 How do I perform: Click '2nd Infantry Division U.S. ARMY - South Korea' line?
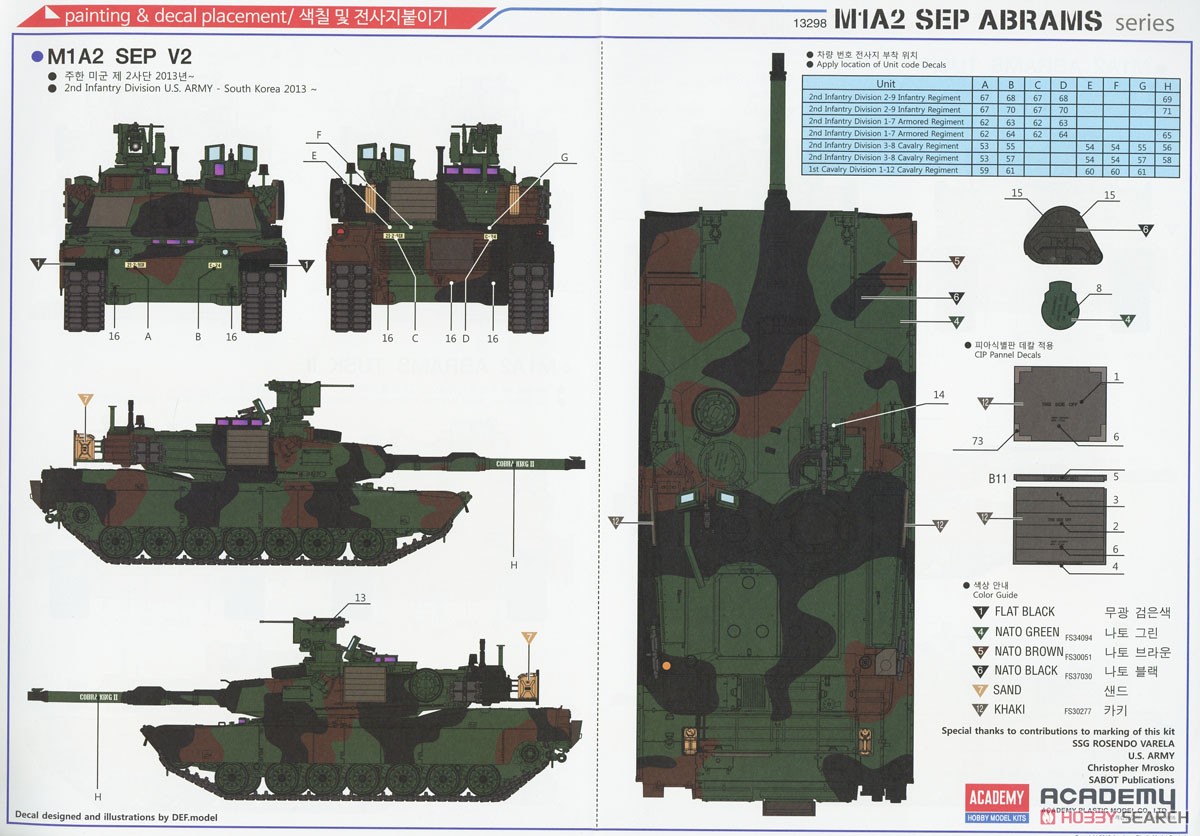[x=189, y=89]
